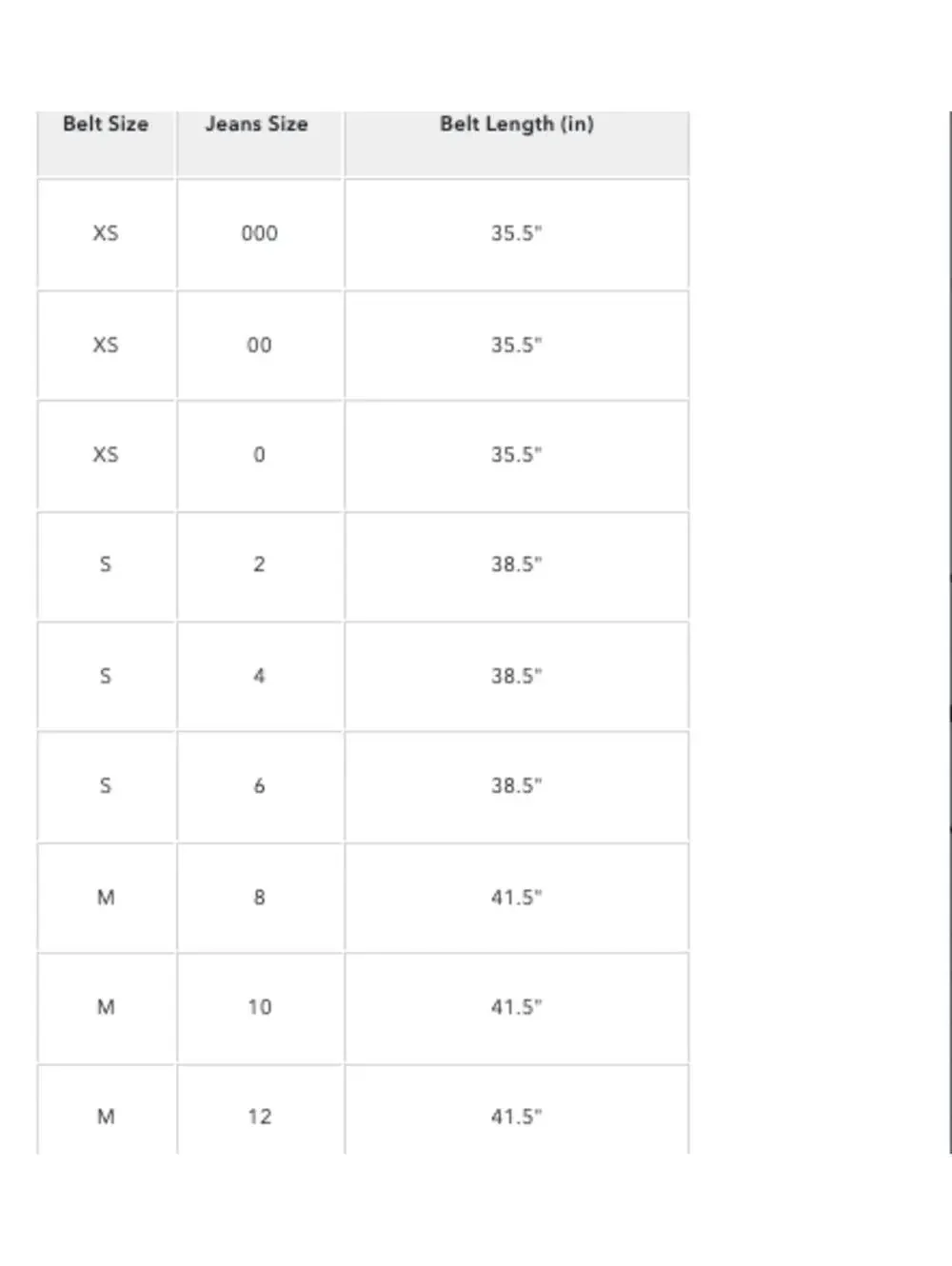Select belt length 35.5" in size 000 row

[517, 234]
